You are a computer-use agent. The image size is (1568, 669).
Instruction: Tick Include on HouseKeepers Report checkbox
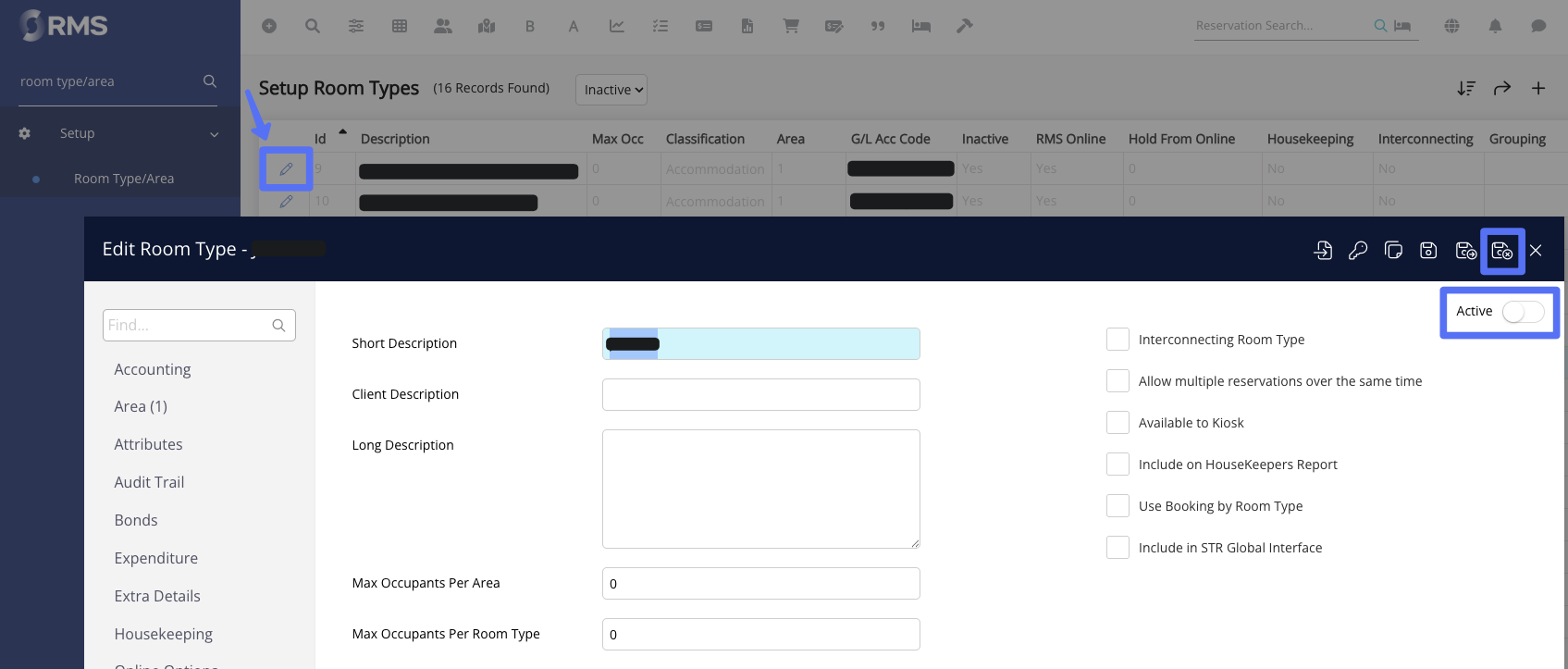pyautogui.click(x=1117, y=465)
